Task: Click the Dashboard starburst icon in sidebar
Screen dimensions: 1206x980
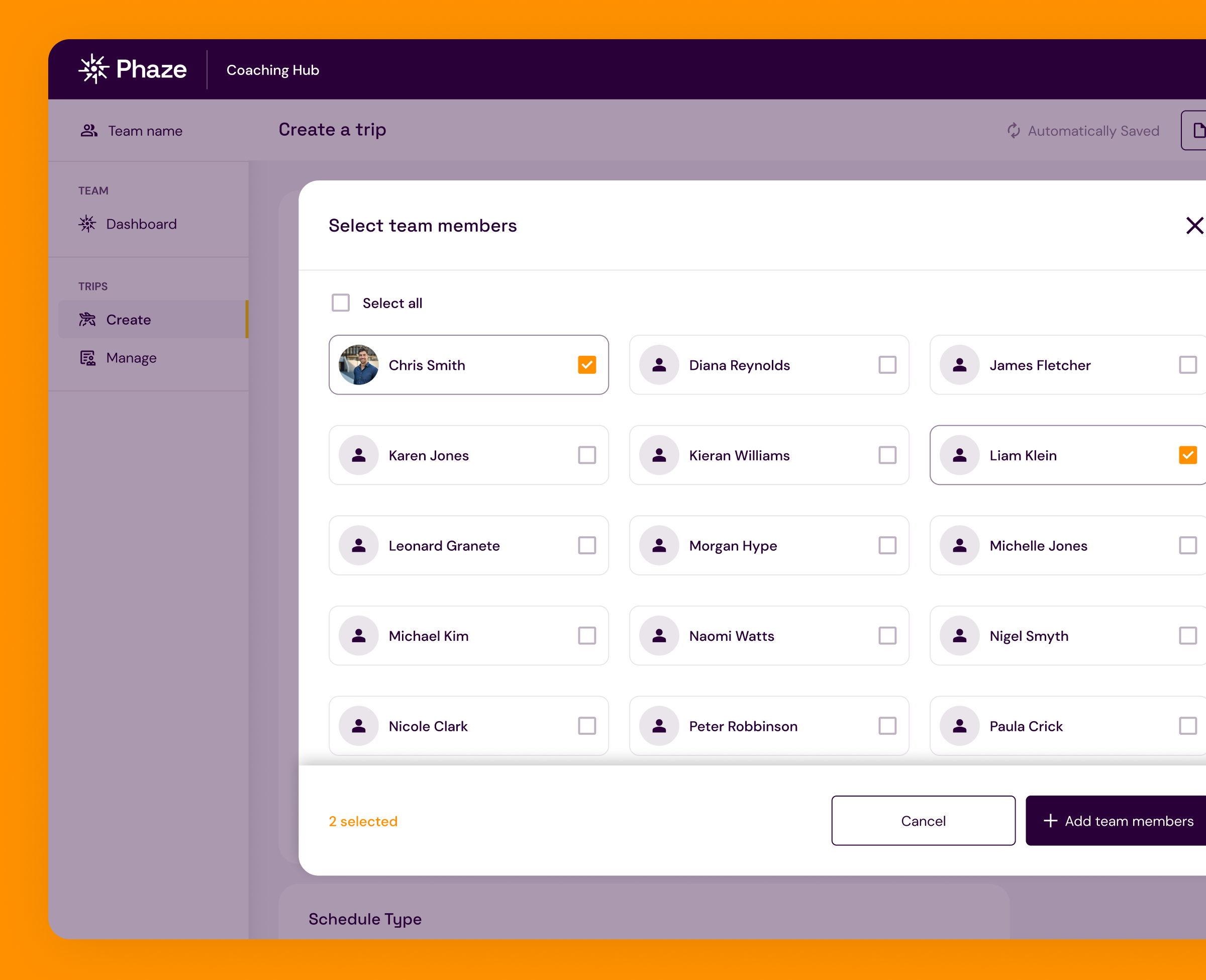Action: [x=87, y=224]
